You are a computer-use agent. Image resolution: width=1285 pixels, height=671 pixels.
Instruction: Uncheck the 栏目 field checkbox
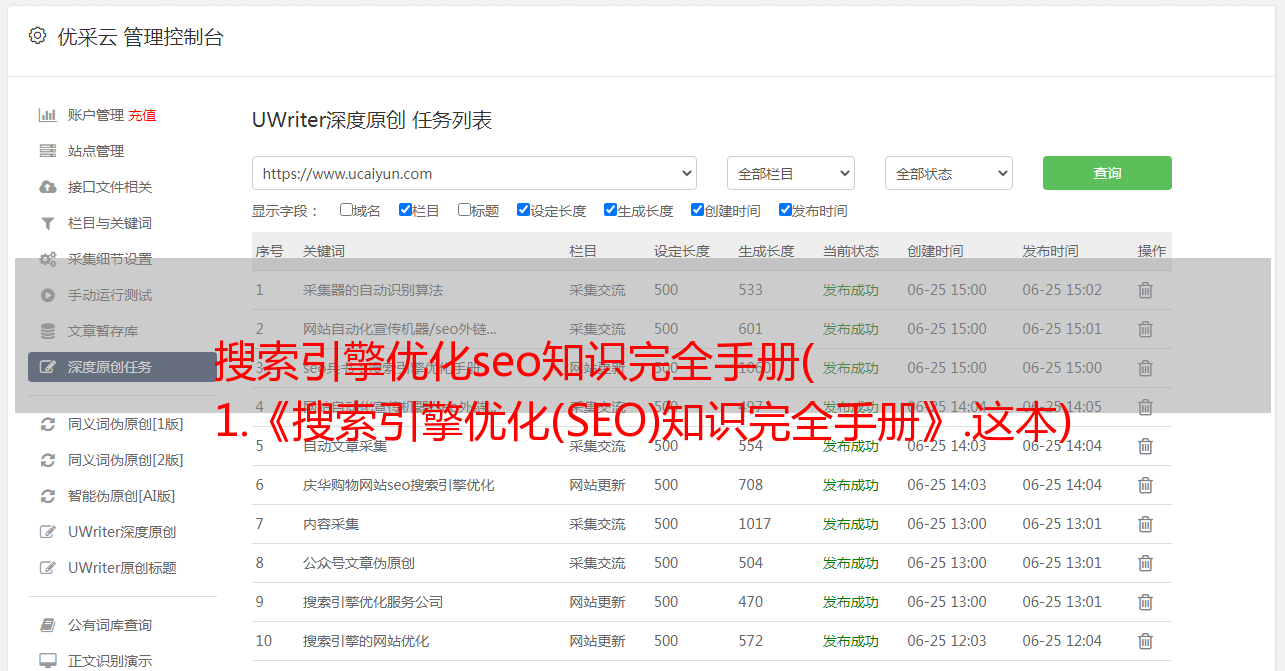pyautogui.click(x=405, y=210)
